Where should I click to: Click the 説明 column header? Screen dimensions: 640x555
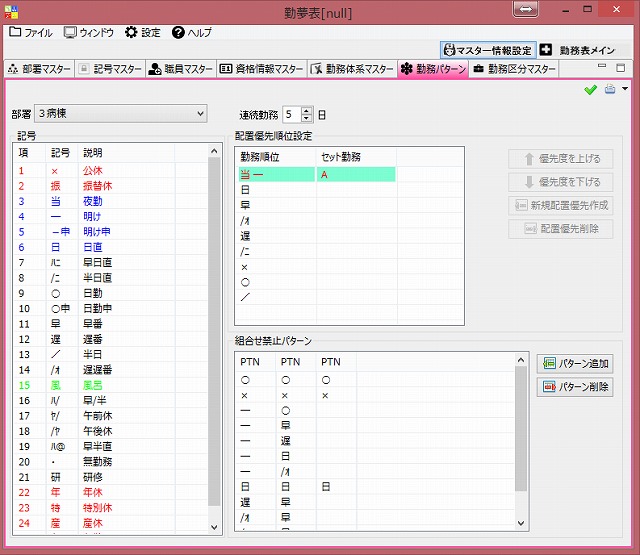(126, 153)
